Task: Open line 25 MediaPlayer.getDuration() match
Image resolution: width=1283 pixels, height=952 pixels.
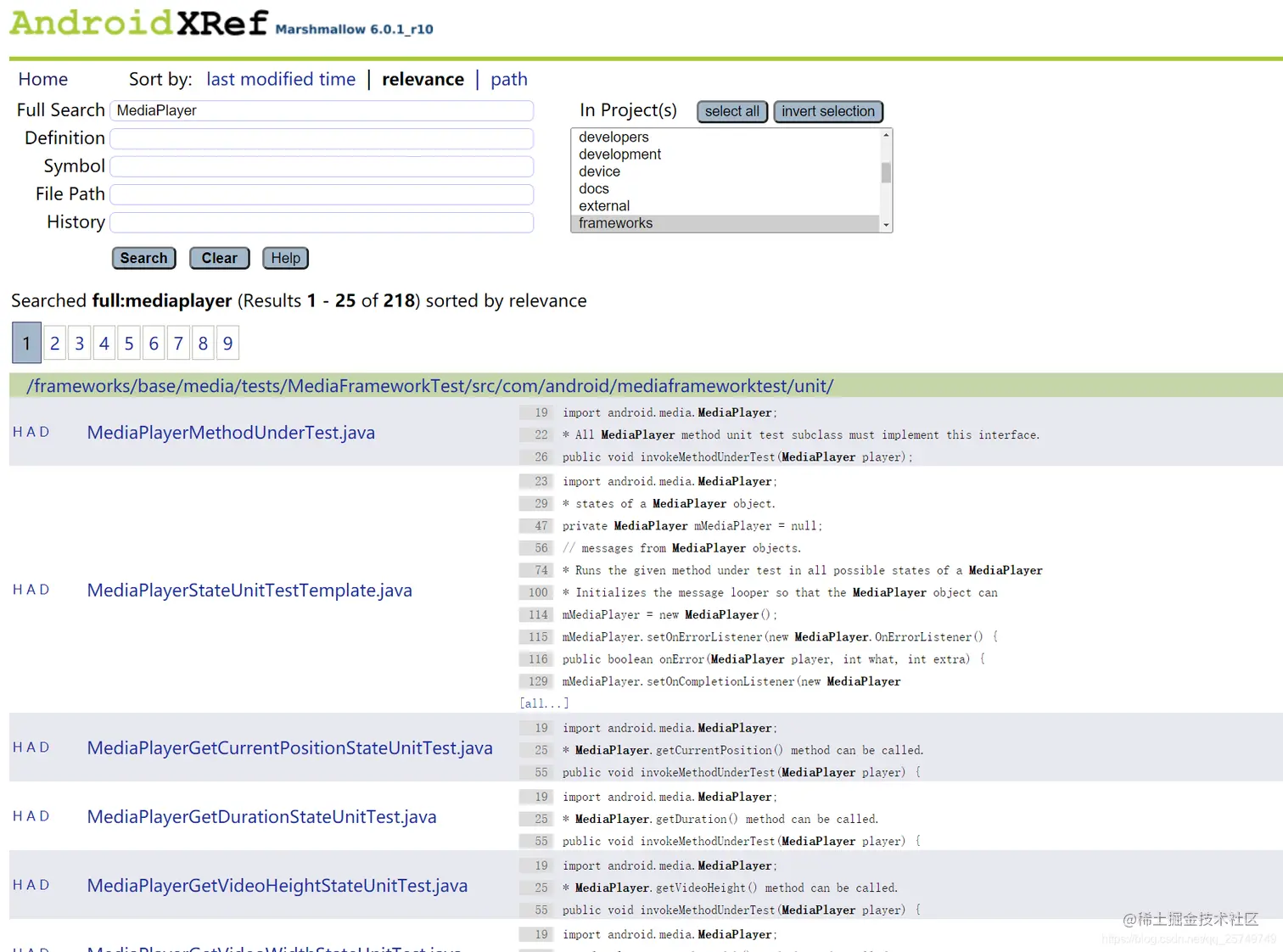Action: coord(699,820)
